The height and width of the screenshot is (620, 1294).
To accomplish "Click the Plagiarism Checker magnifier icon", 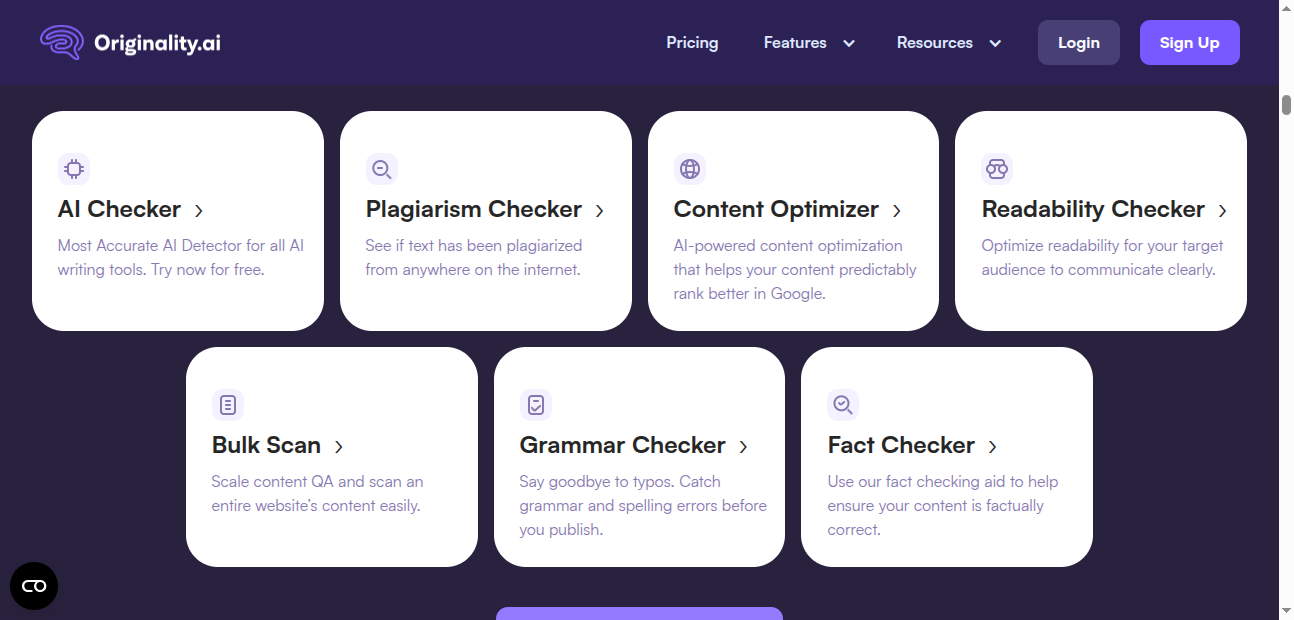I will (382, 169).
